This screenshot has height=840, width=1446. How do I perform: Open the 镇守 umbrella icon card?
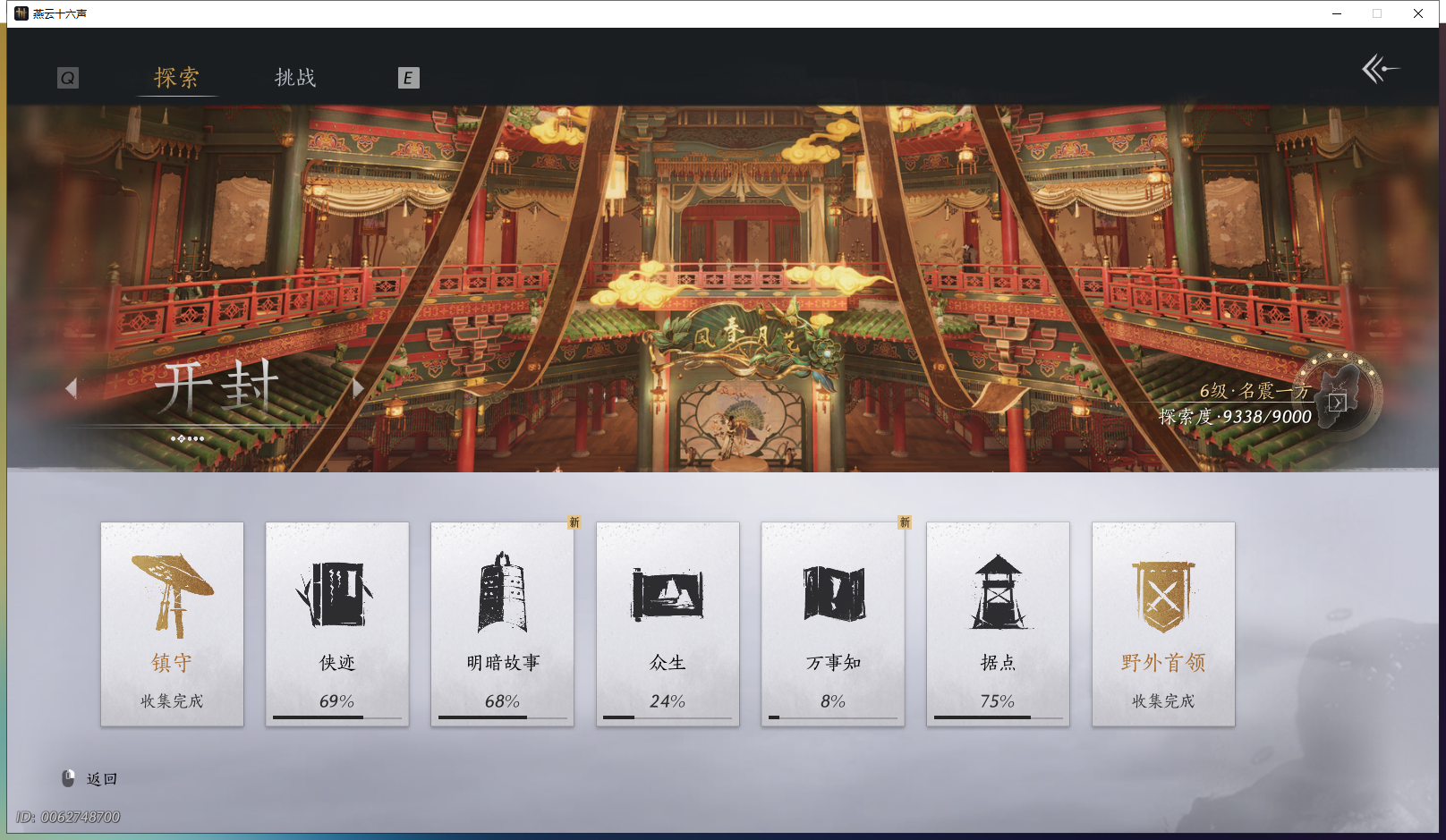click(x=172, y=590)
